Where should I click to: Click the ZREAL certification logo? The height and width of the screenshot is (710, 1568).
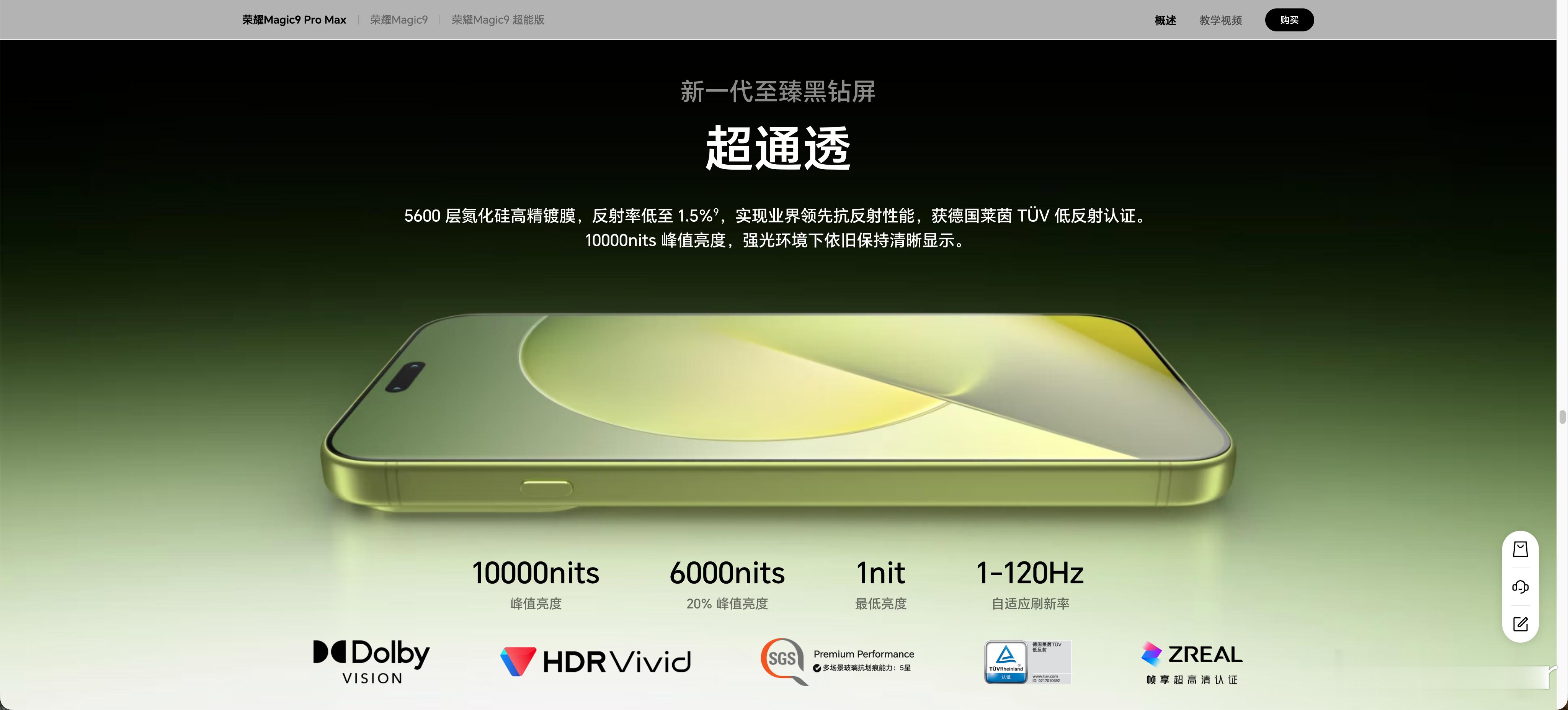coord(1192,663)
